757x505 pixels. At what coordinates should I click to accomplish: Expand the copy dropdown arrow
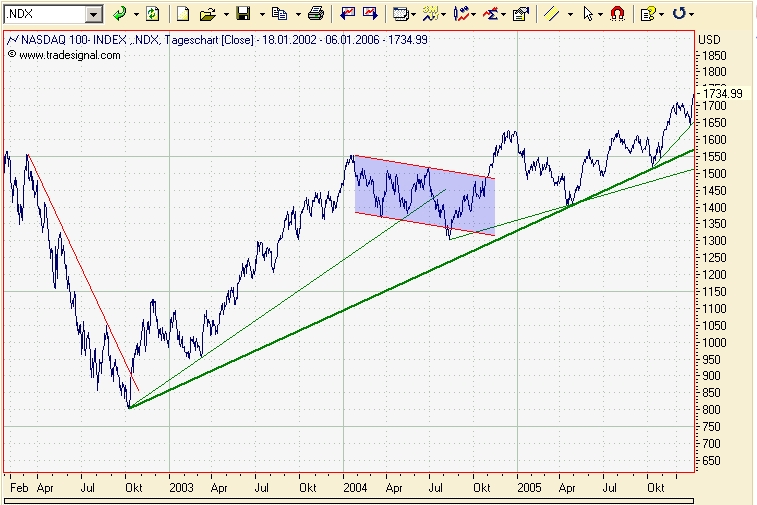point(298,14)
